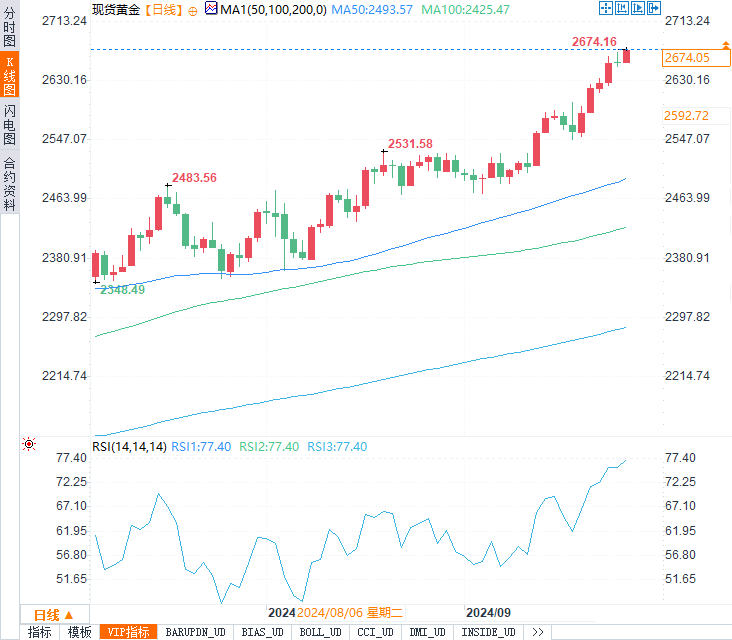Open the 合约资料 side tab

click(9, 183)
